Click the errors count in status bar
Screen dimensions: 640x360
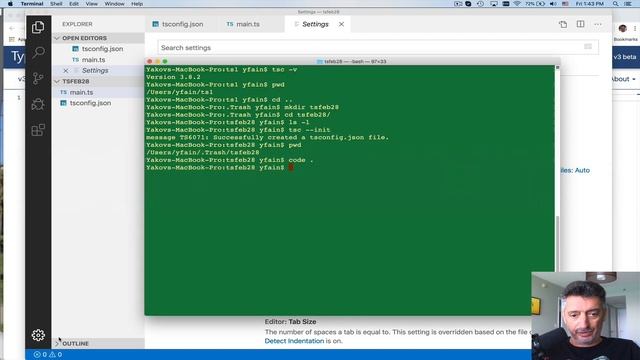tap(40, 355)
